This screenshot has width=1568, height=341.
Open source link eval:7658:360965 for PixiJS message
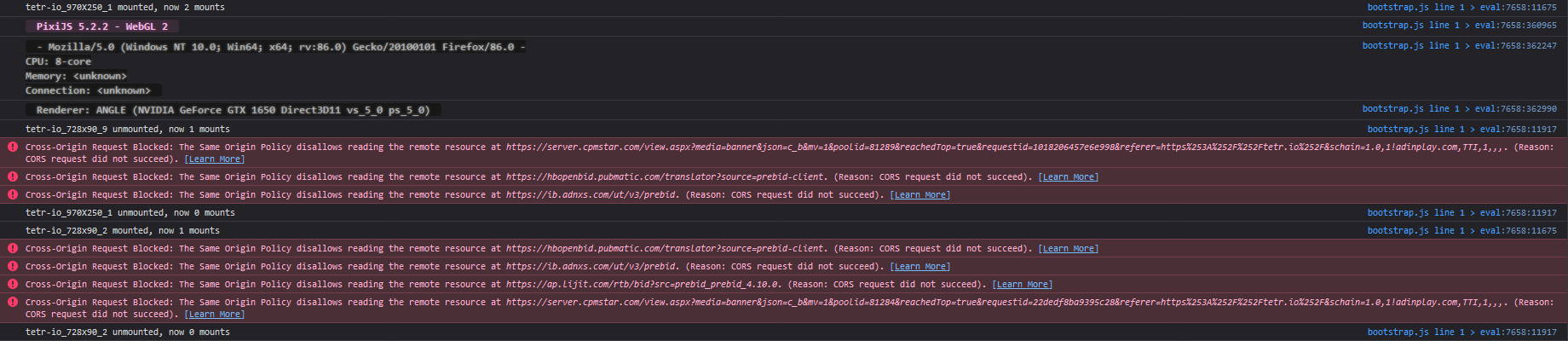[1459, 26]
